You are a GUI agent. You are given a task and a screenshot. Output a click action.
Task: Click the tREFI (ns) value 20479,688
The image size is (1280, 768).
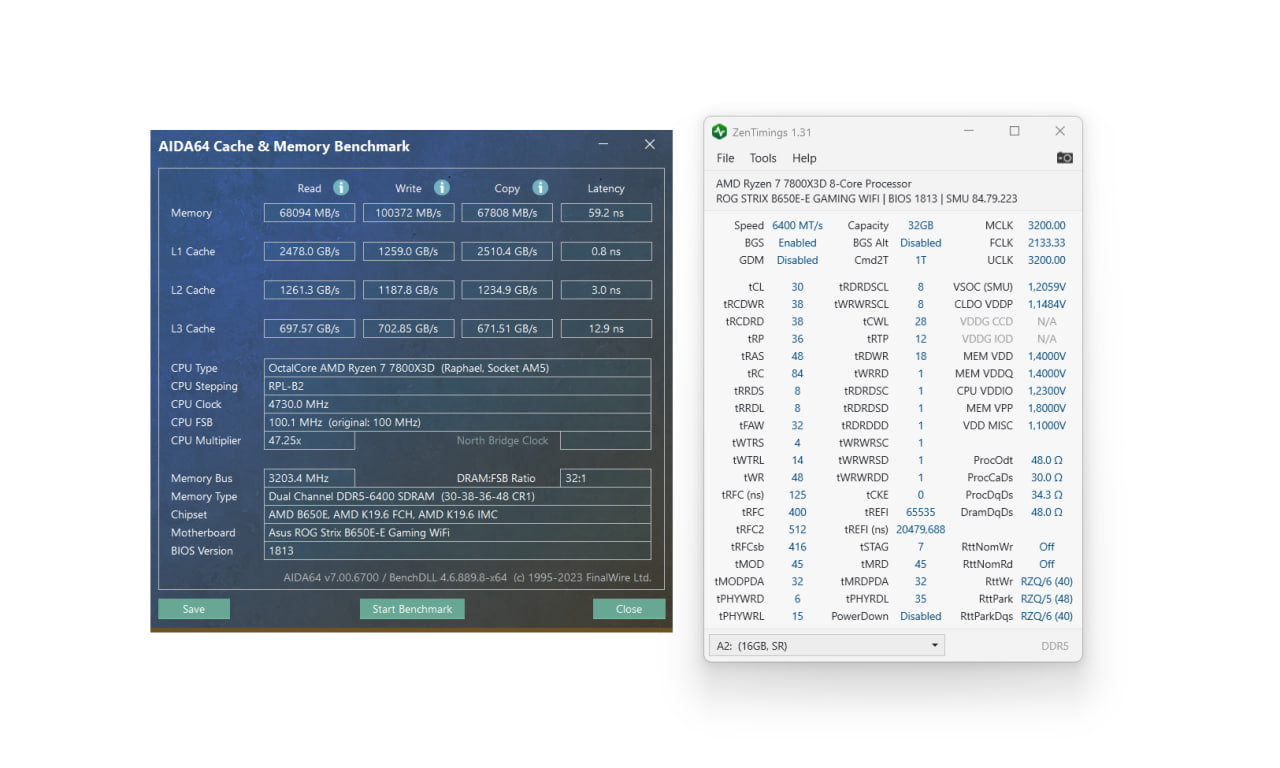(920, 530)
